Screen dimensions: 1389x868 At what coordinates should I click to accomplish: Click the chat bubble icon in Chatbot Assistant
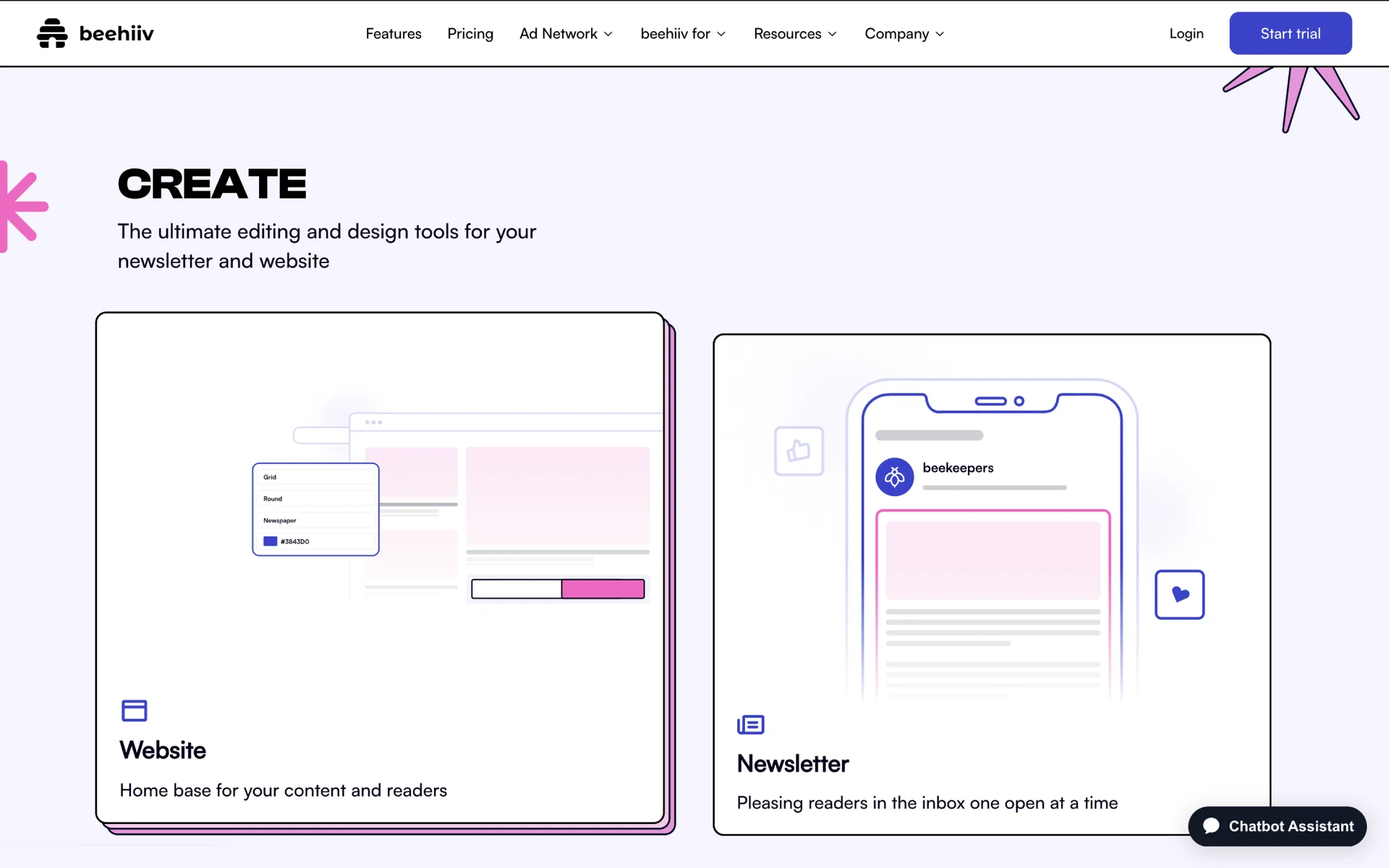[x=1211, y=826]
